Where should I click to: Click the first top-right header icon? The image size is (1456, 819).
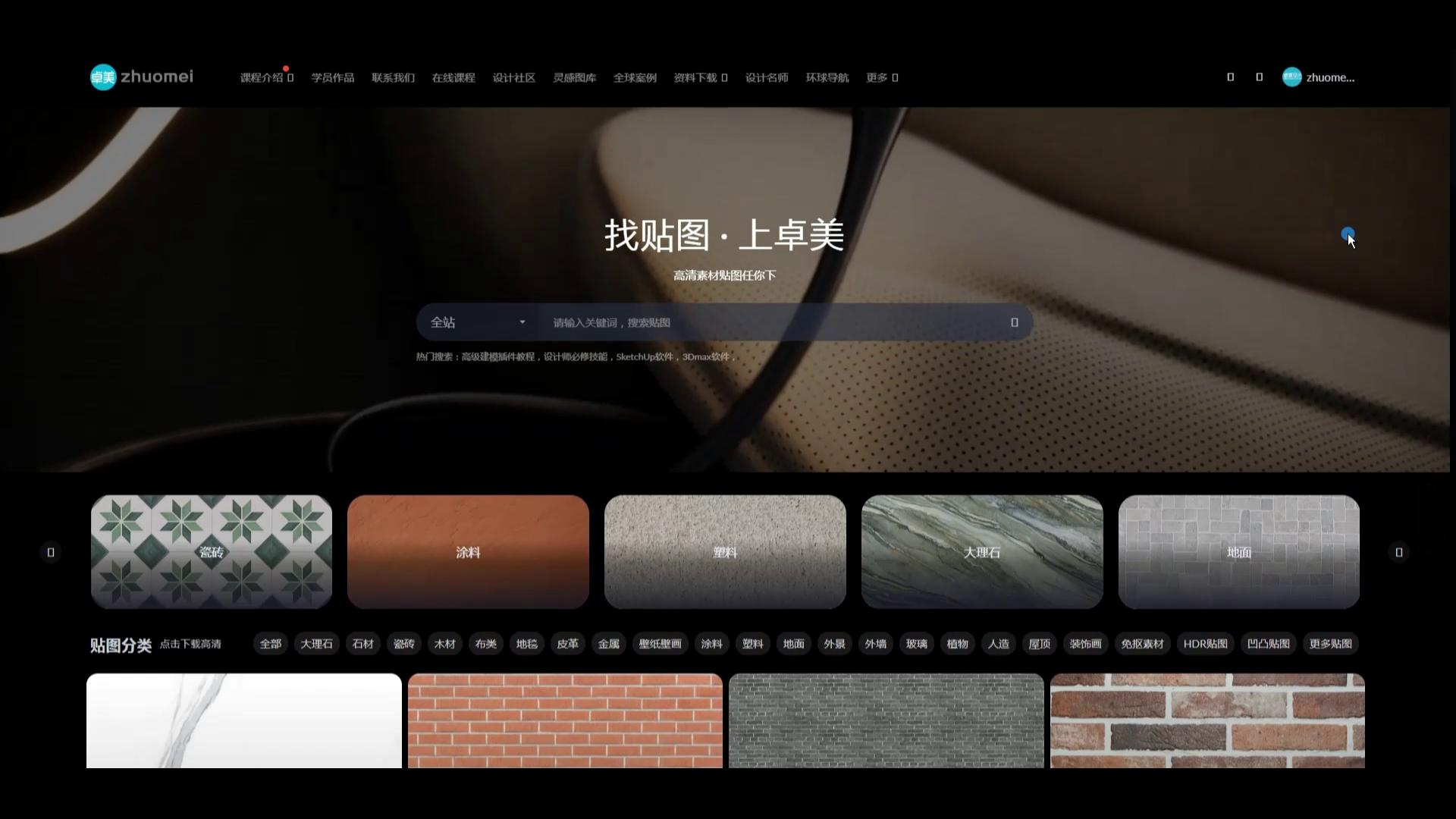1230,77
